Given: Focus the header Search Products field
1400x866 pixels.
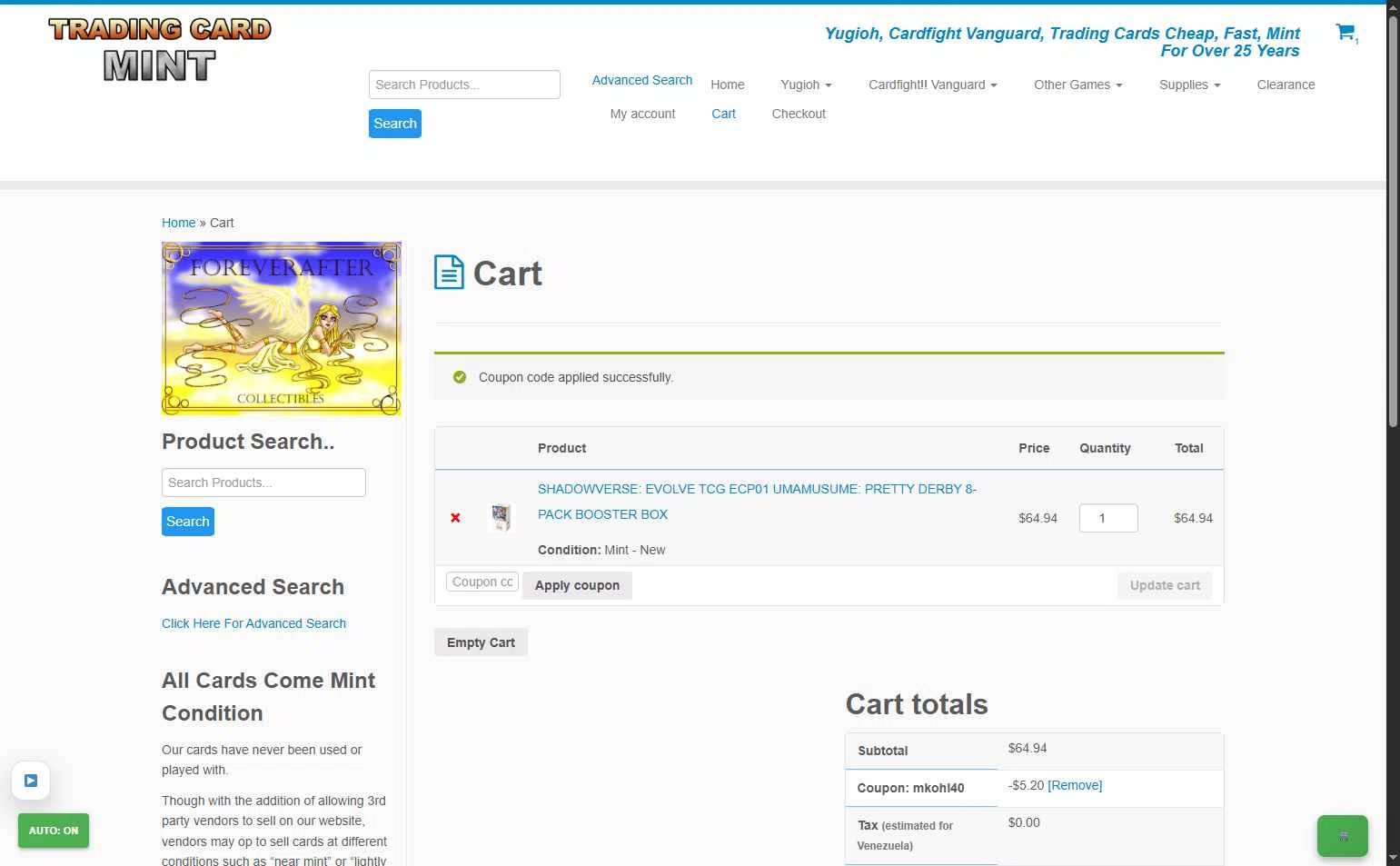Looking at the screenshot, I should [464, 85].
